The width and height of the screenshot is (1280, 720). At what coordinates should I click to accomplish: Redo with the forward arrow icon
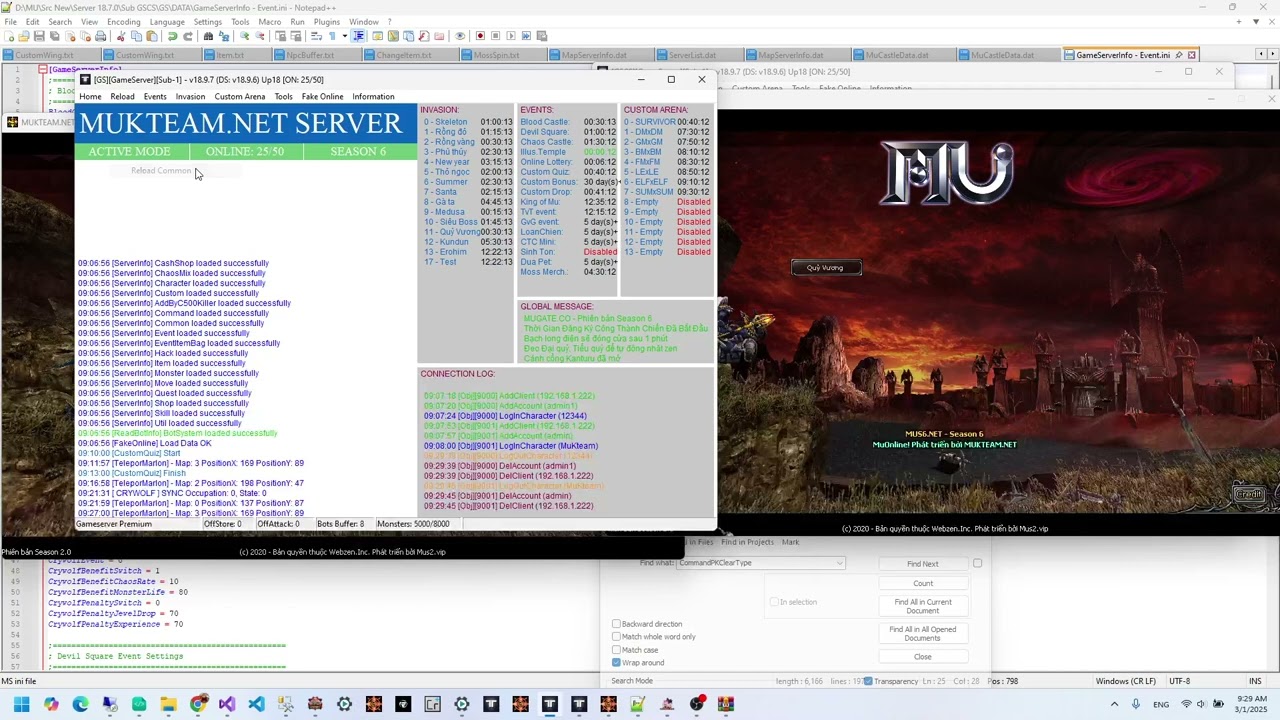[186, 36]
